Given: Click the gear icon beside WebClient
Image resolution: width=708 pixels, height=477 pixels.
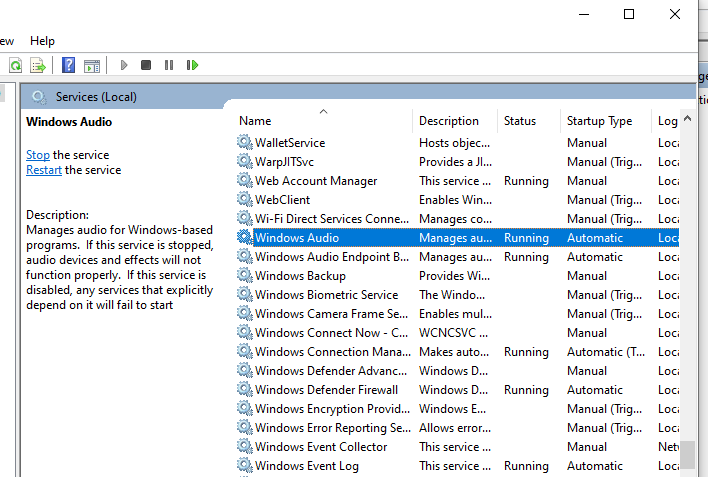Looking at the screenshot, I should (245, 200).
